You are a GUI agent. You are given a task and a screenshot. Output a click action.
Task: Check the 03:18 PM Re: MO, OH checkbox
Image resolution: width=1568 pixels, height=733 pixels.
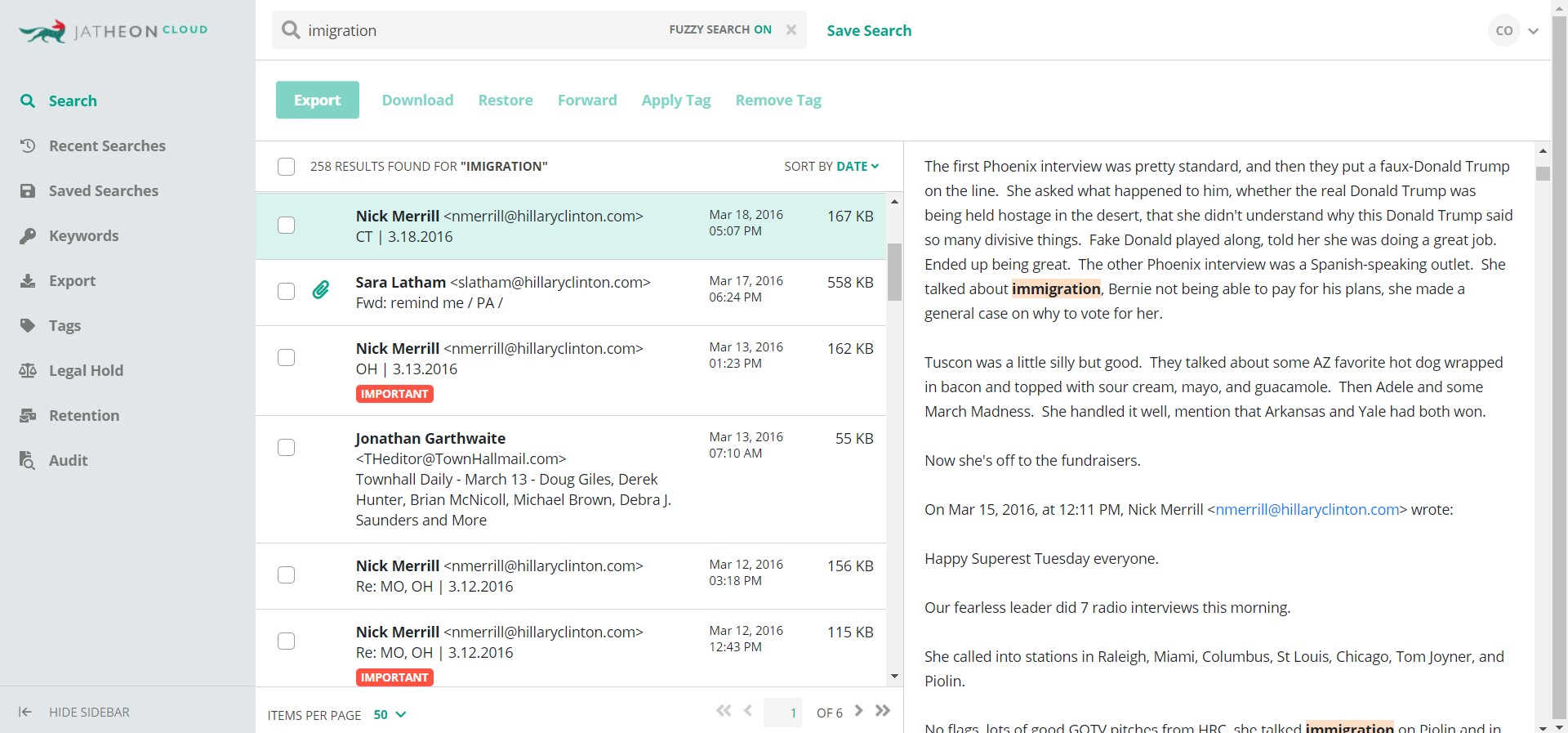coord(286,574)
